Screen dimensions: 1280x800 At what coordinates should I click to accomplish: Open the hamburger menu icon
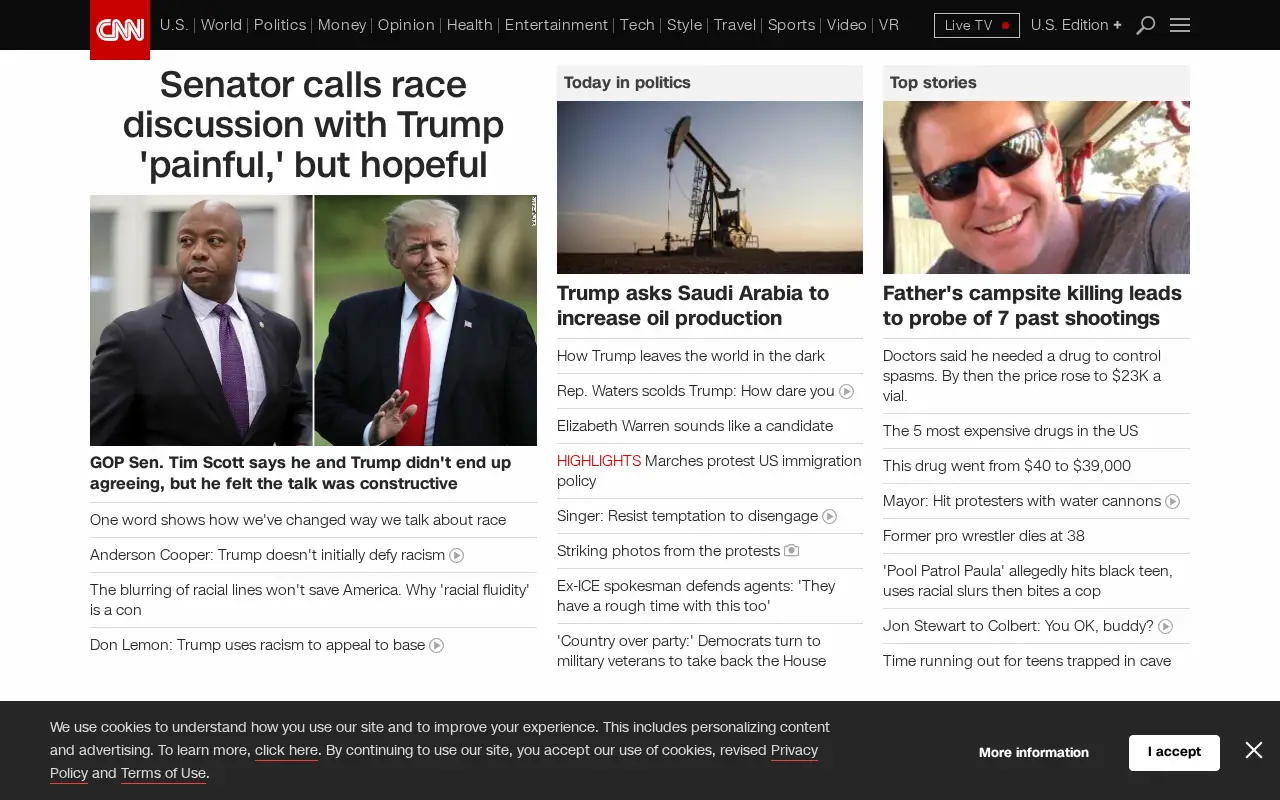[x=1180, y=25]
